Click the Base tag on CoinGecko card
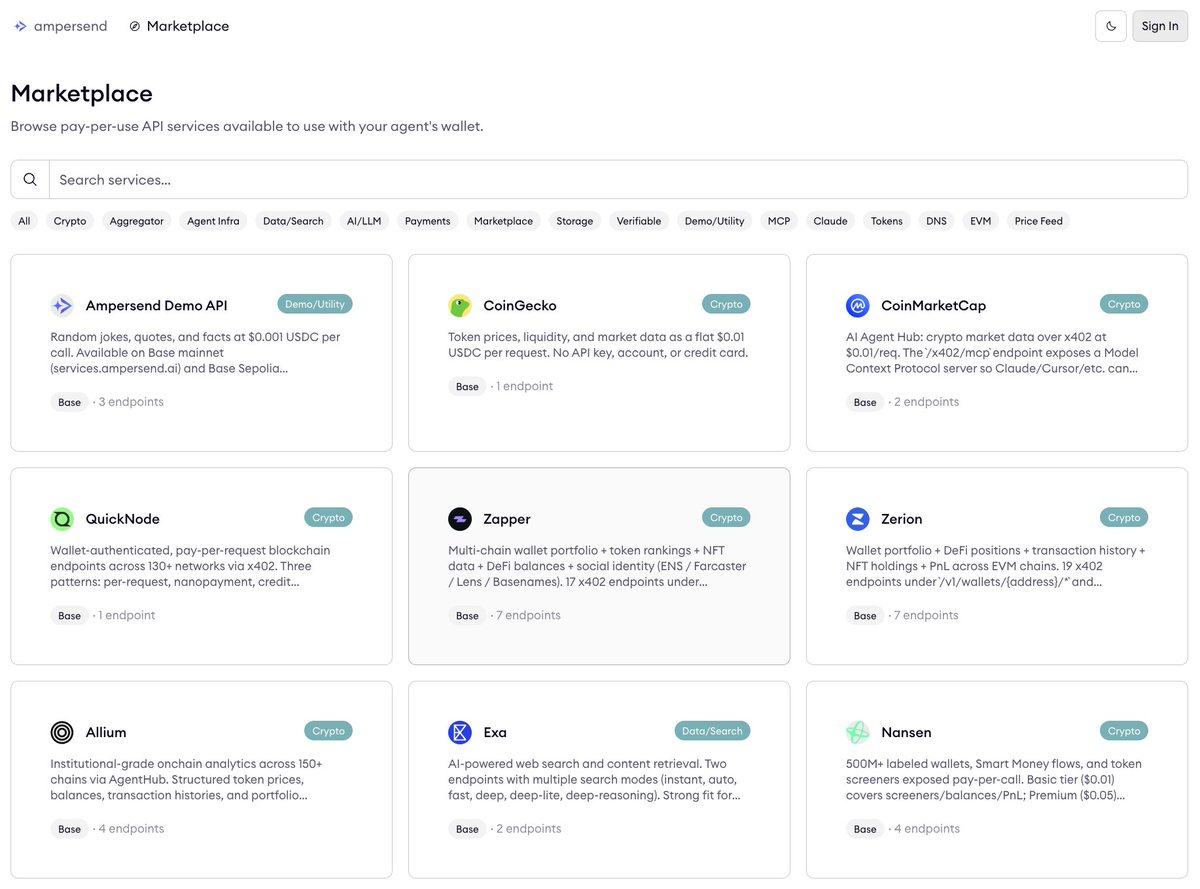Screen dimensions: 1200x889 468,387
